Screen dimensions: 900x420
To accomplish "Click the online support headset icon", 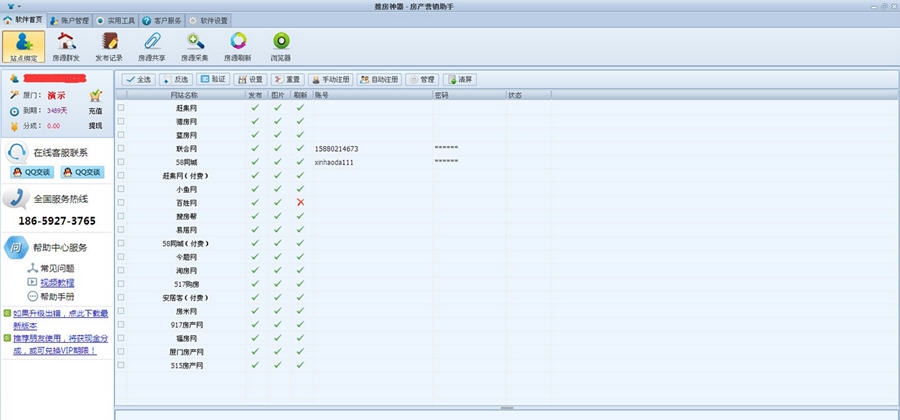I will (17, 153).
